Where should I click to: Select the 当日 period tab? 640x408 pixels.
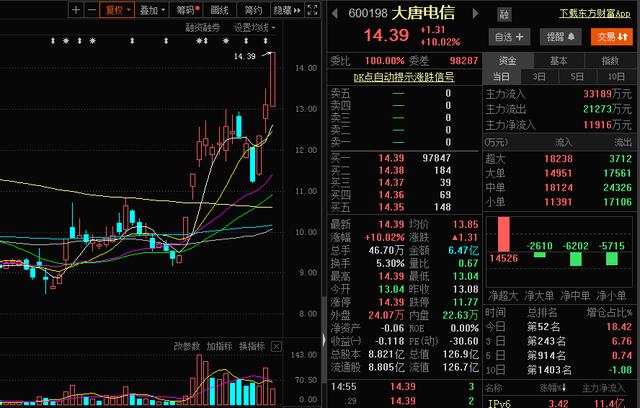[501, 77]
